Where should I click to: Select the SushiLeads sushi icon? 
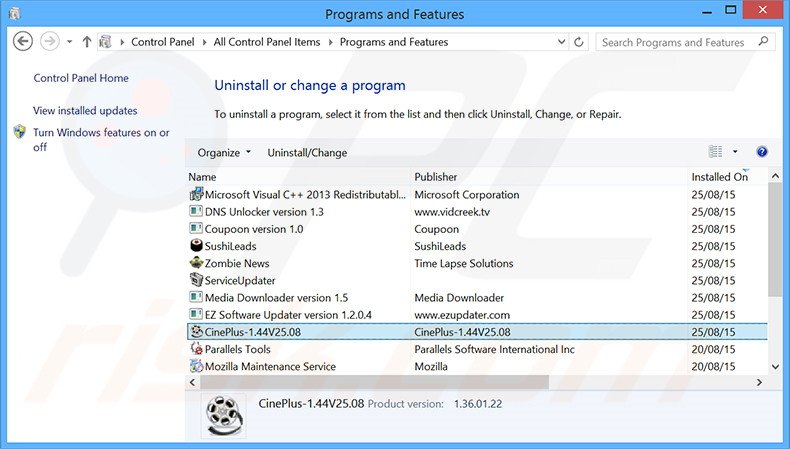pos(196,245)
